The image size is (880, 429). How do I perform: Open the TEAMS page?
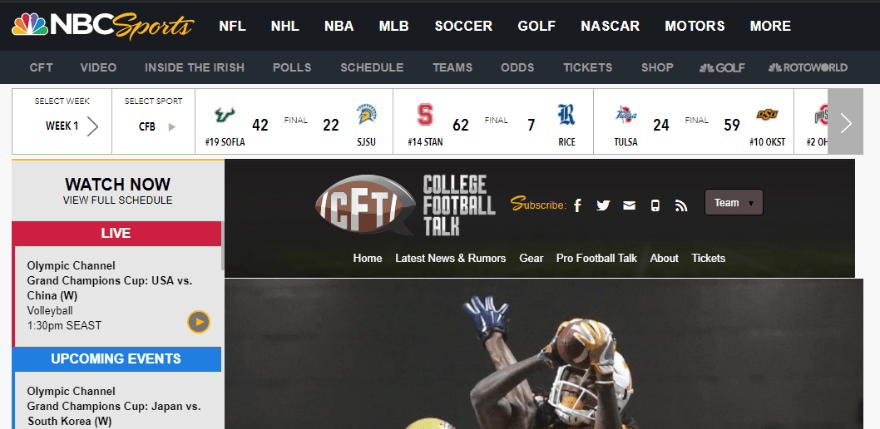coord(452,68)
